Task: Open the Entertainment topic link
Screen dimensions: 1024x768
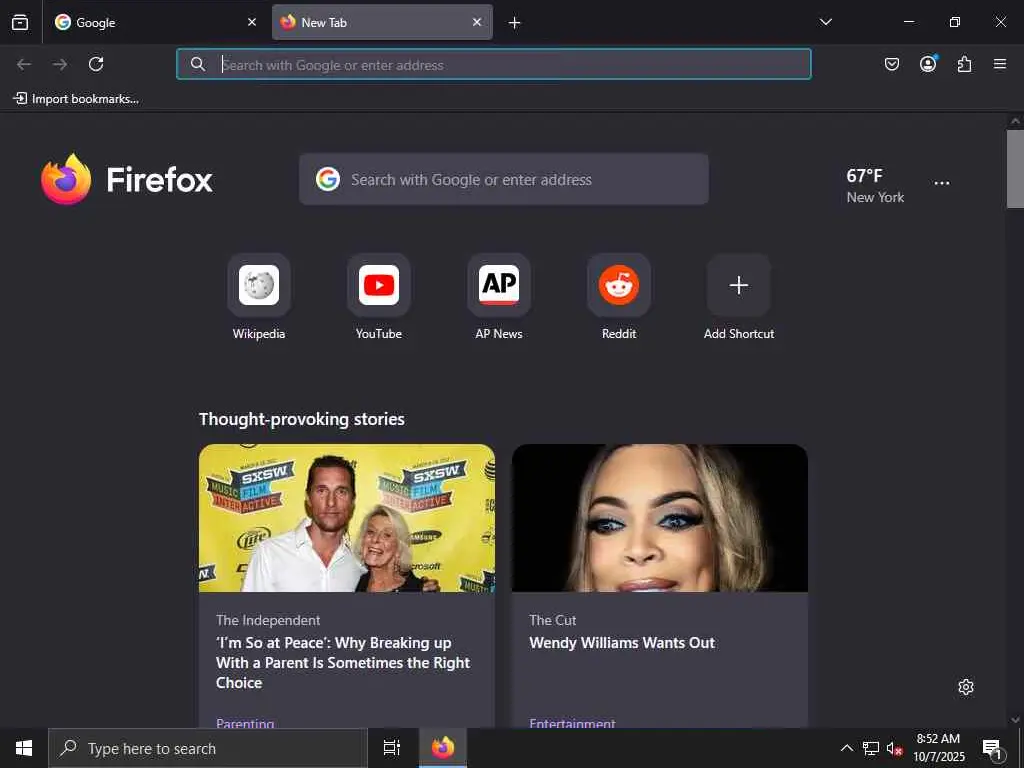Action: (572, 723)
